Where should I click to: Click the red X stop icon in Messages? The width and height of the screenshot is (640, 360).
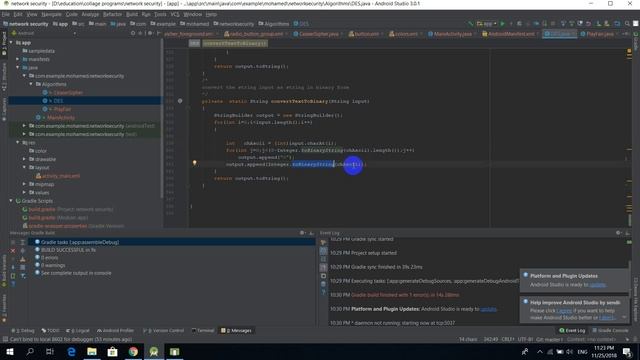pyautogui.click(x=13, y=250)
